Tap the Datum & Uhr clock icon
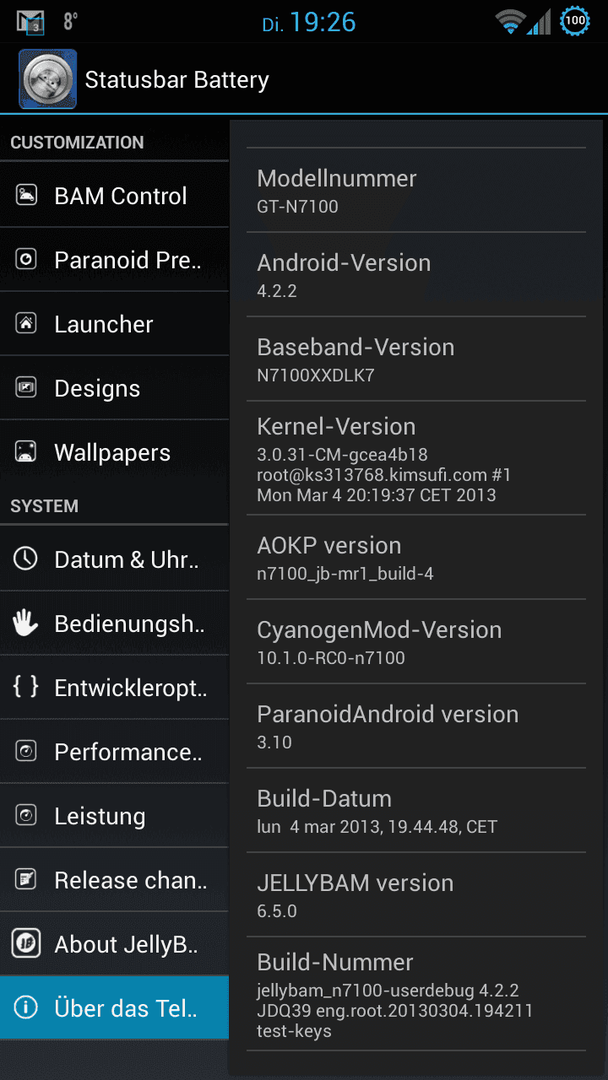Screen dimensions: 608x1080 click(26, 559)
